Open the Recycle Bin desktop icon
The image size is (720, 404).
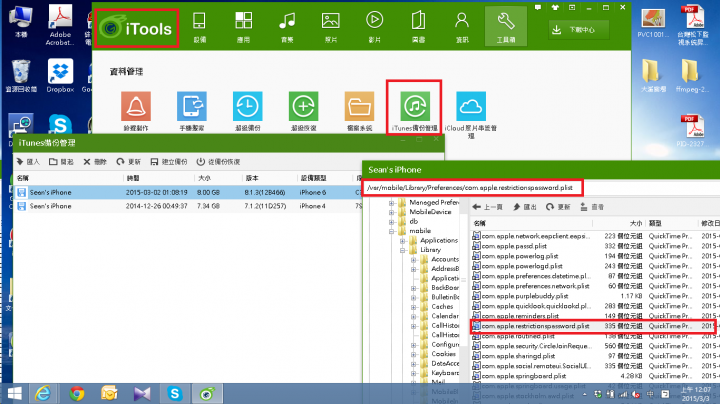(x=21, y=76)
